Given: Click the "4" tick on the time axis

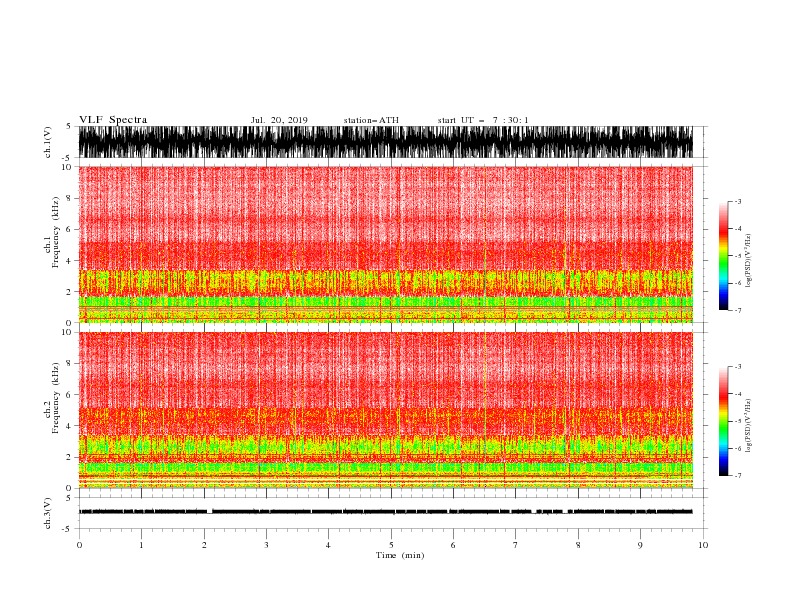Looking at the screenshot, I should pos(328,545).
